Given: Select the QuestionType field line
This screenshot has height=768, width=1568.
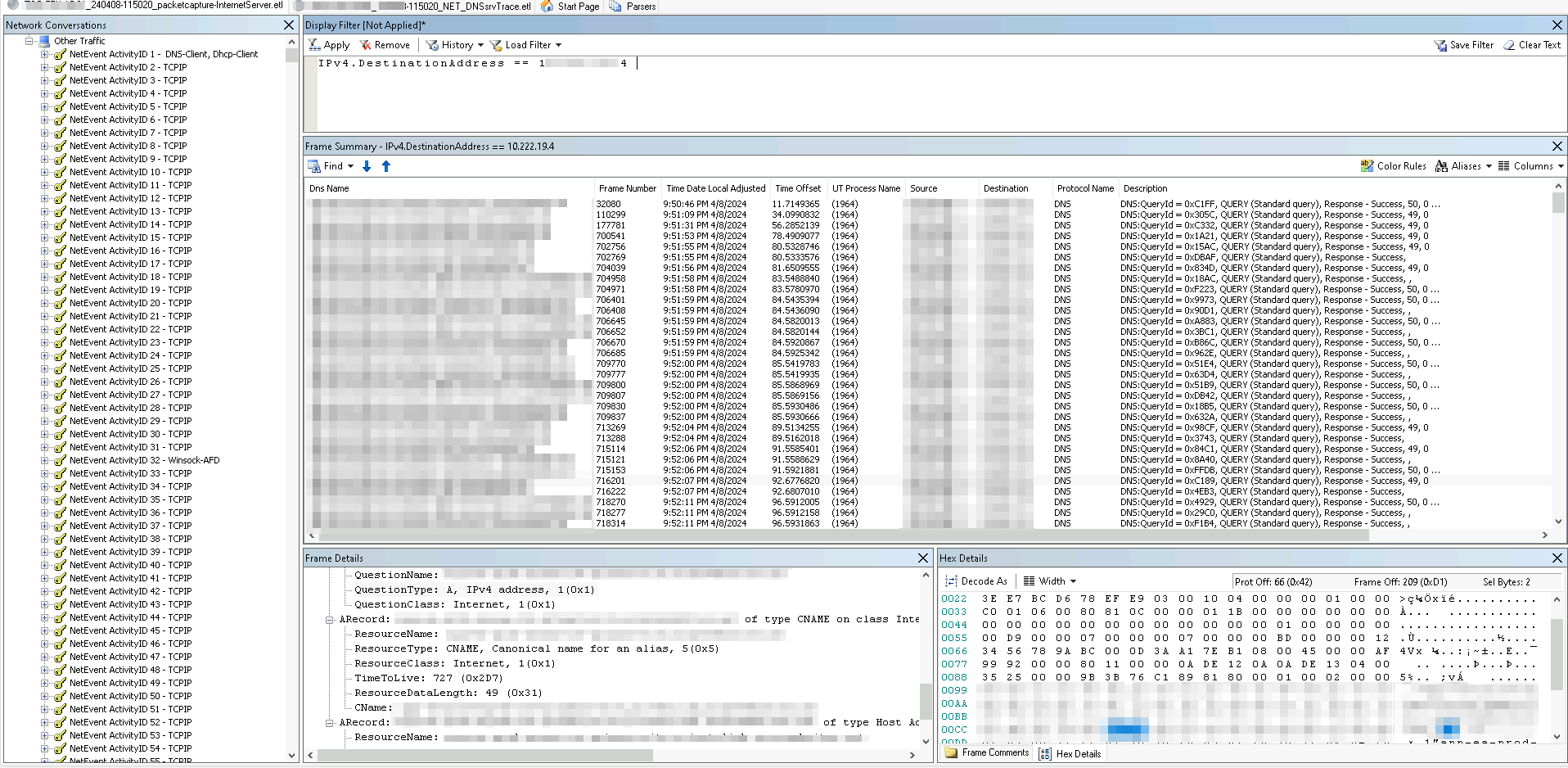Looking at the screenshot, I should coord(475,590).
